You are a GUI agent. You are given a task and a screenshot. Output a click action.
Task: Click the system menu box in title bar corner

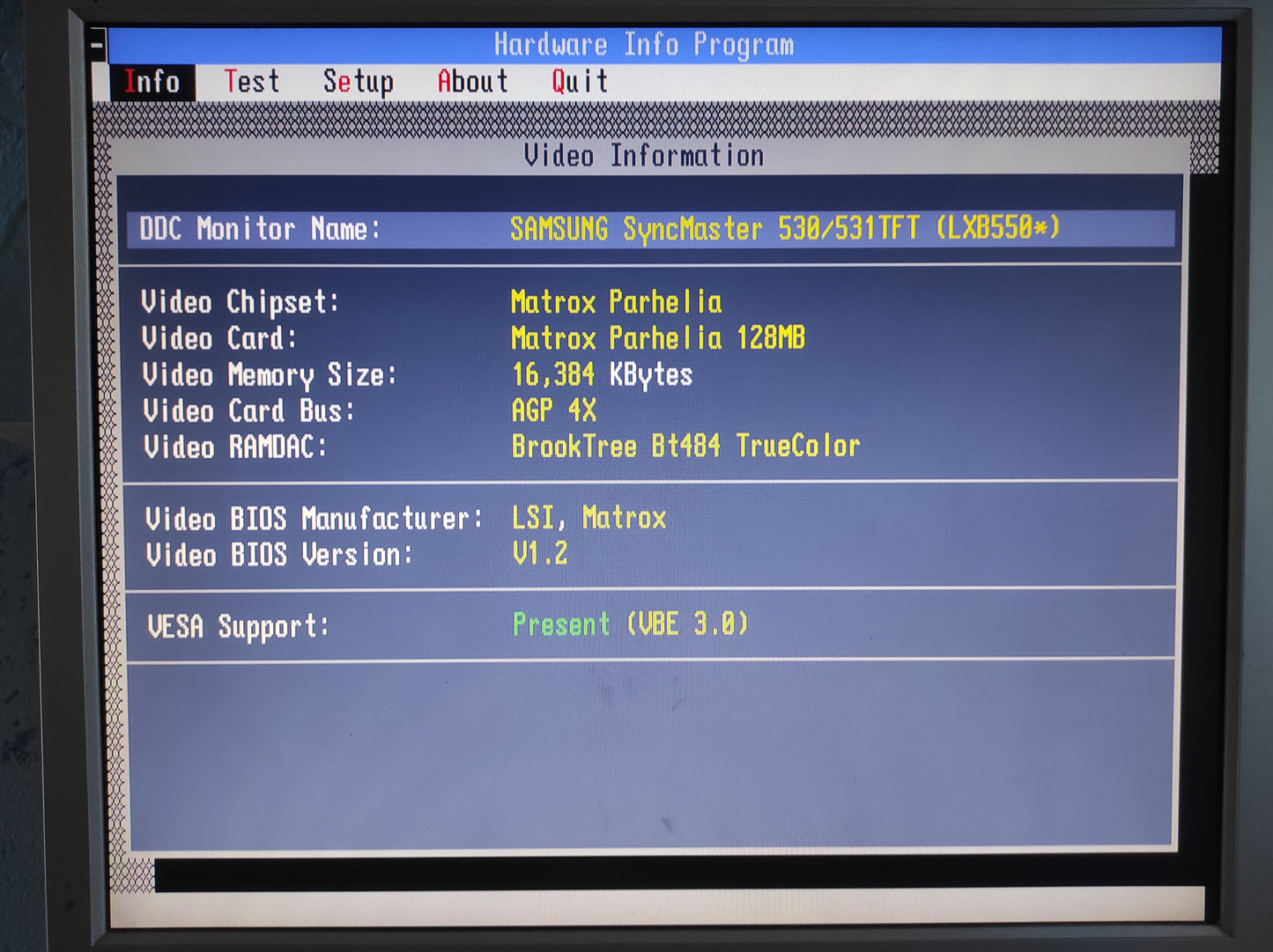click(x=98, y=44)
